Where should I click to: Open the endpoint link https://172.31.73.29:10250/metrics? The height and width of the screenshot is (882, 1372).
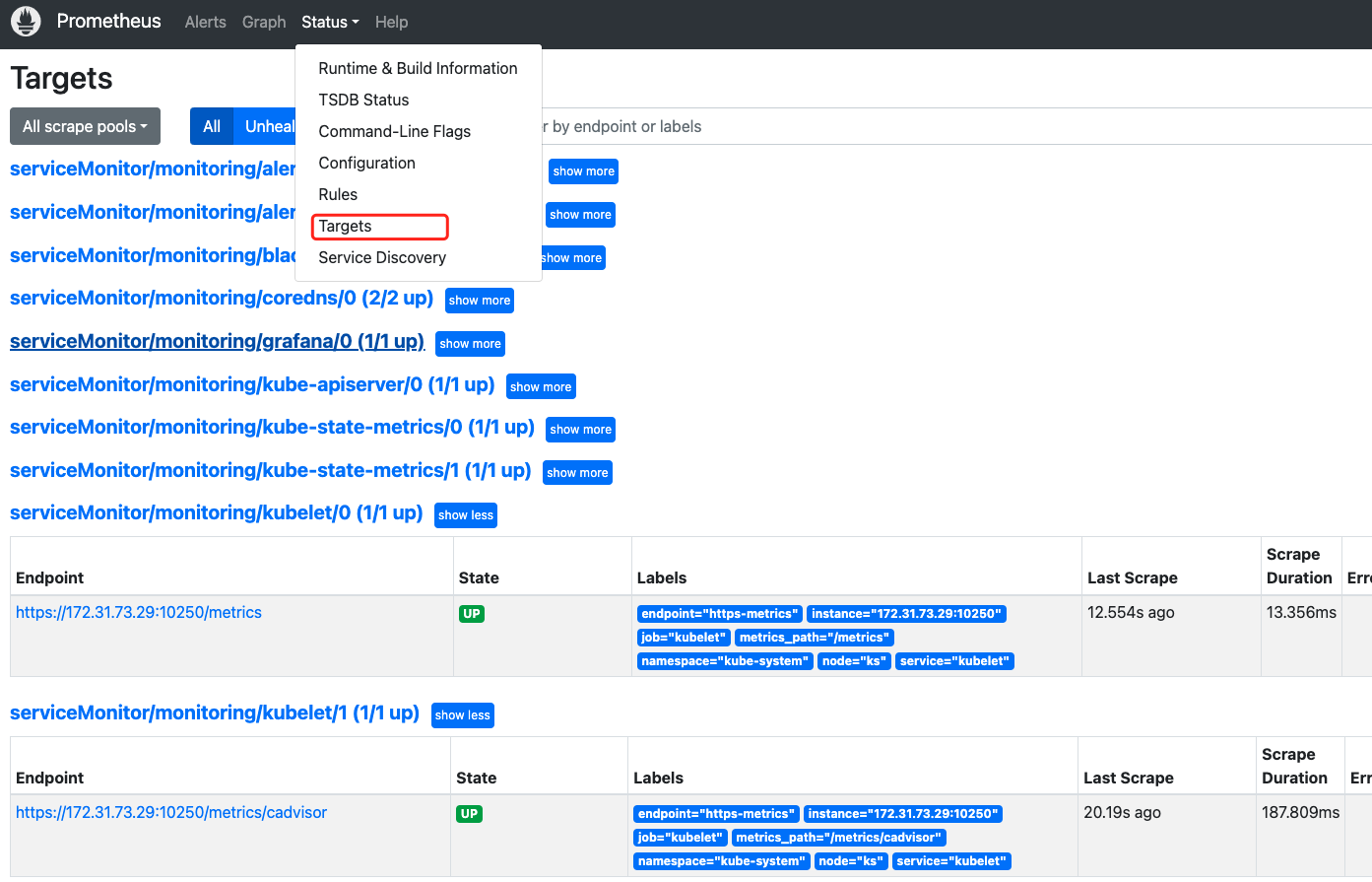pyautogui.click(x=138, y=612)
